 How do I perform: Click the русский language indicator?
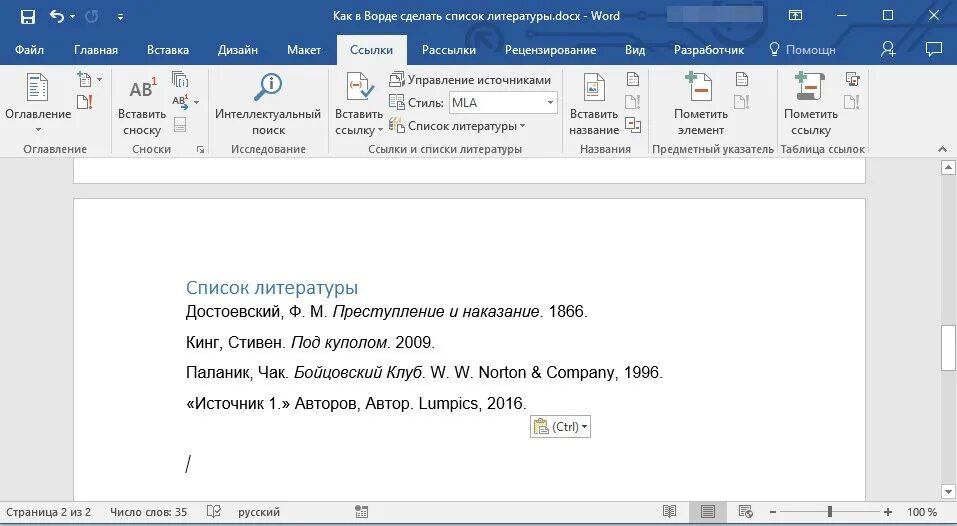point(259,513)
